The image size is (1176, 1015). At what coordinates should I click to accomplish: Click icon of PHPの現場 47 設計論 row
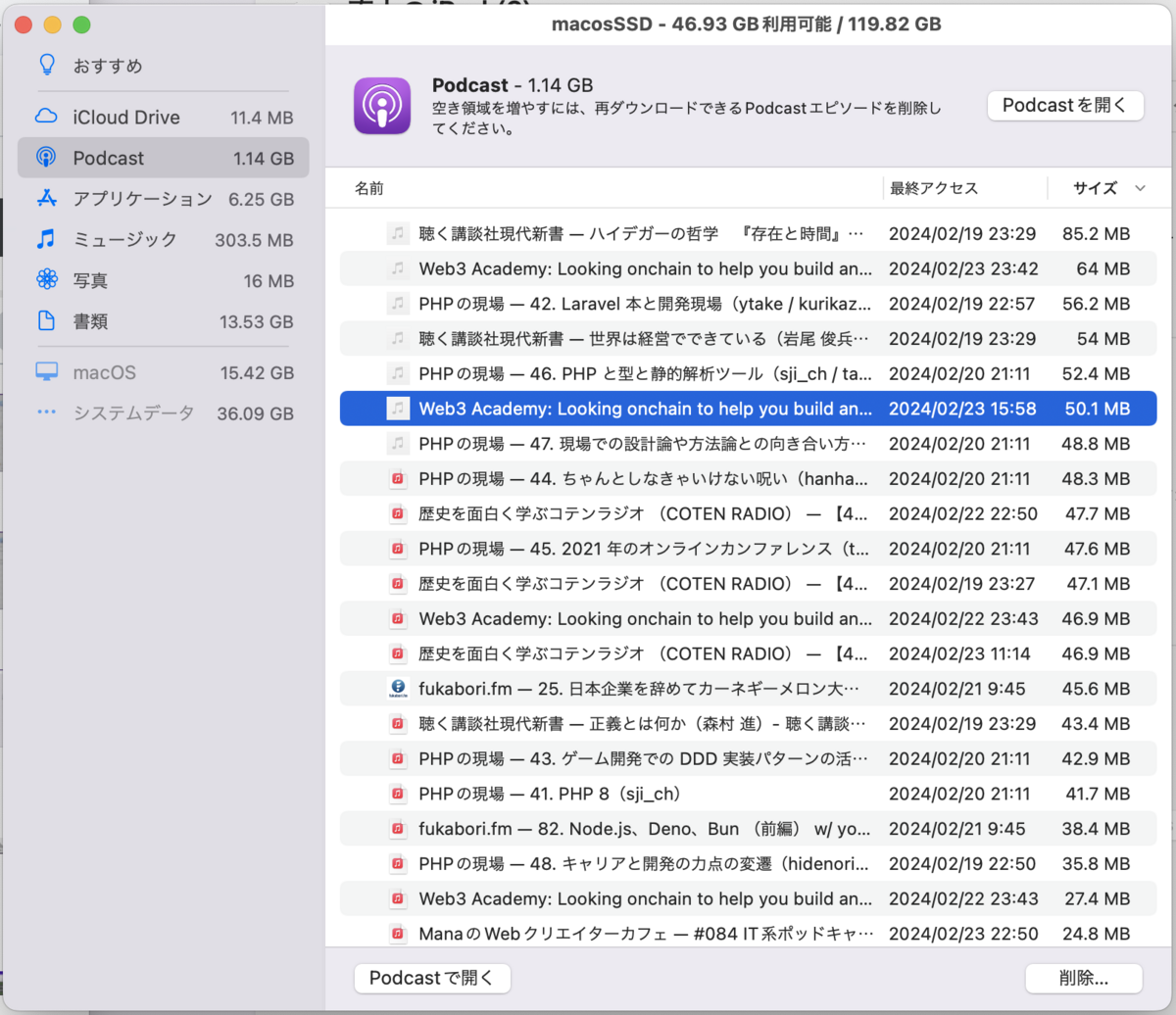(x=397, y=444)
